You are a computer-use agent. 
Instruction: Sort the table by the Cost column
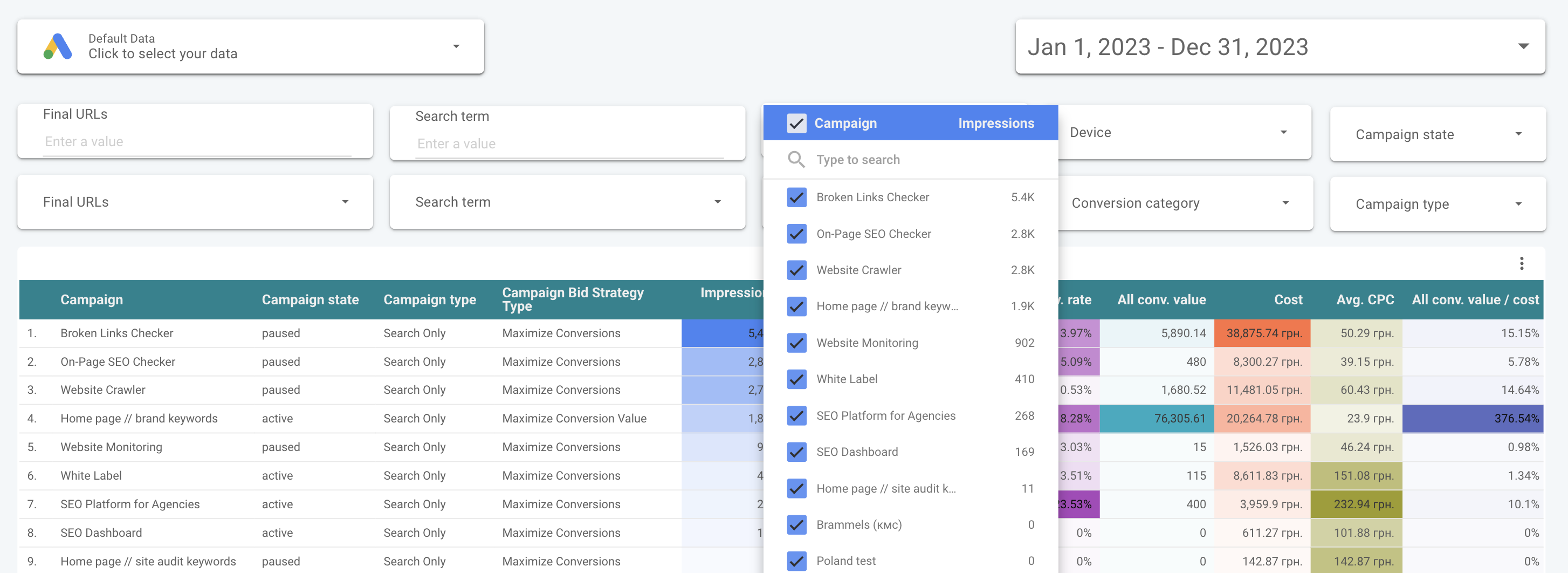coord(1288,299)
